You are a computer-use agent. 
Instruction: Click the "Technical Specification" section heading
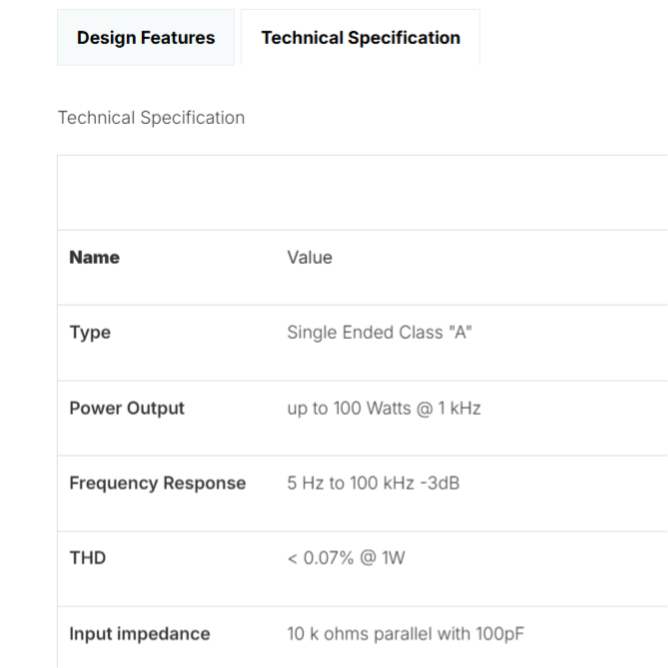pos(151,118)
